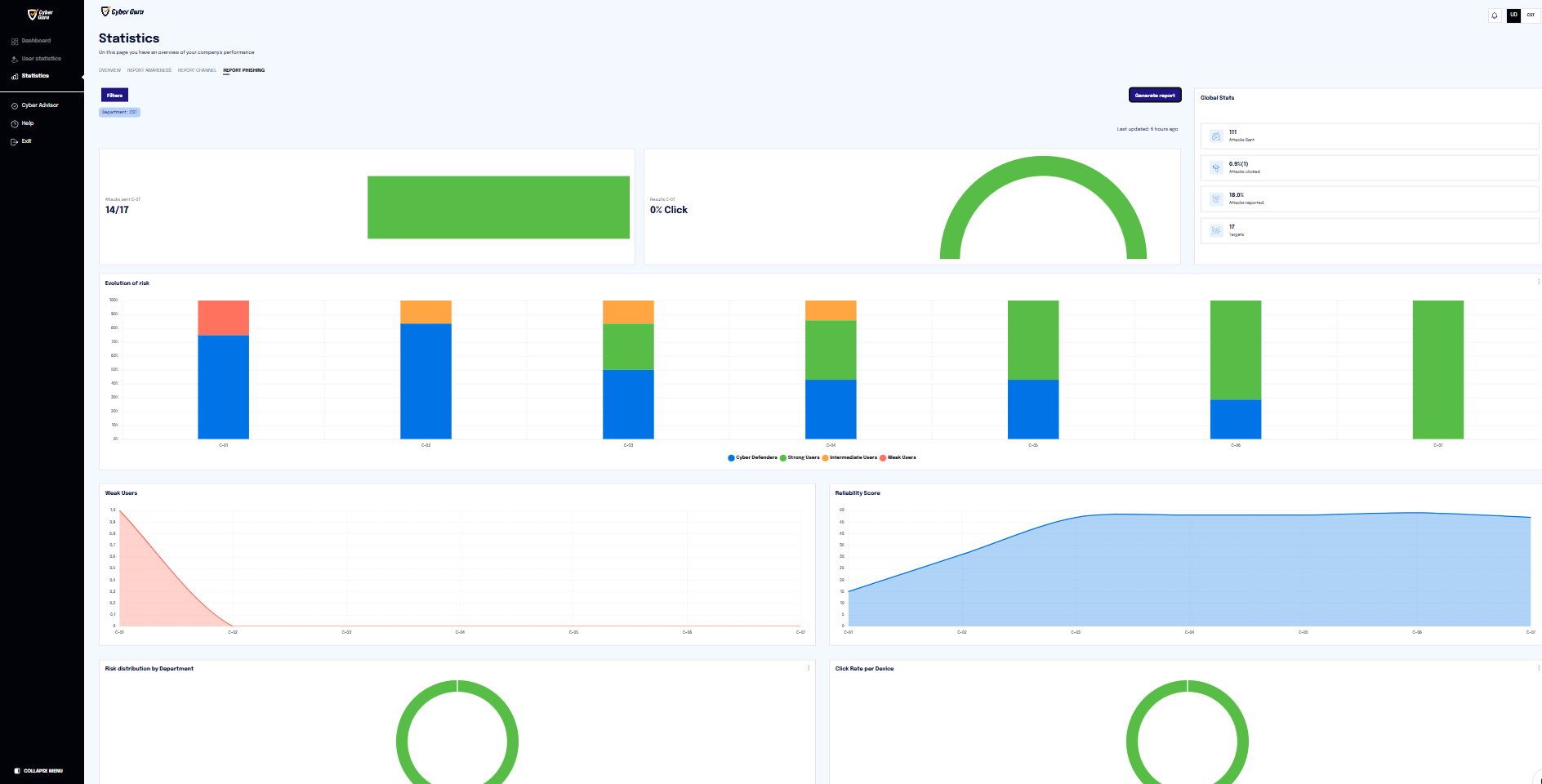Click the Intermediate Users orange legend swatch
This screenshot has width=1542, height=784.
tap(826, 457)
